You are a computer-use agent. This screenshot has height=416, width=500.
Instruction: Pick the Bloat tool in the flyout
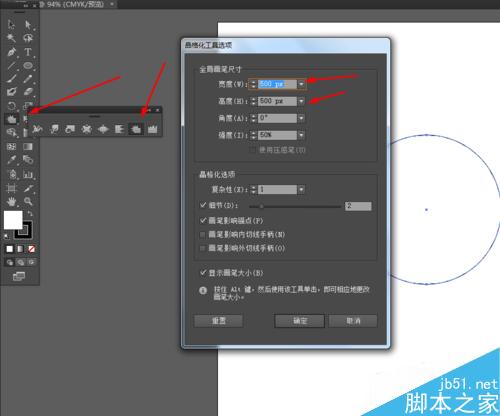click(x=103, y=129)
